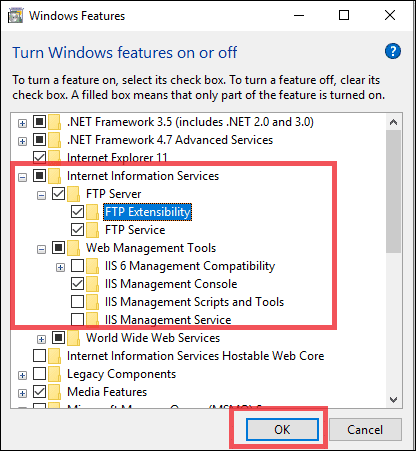Viewport: 416px width, 451px height.
Task: Expand the IIS 6 Management Compatibility node
Action: 60,268
